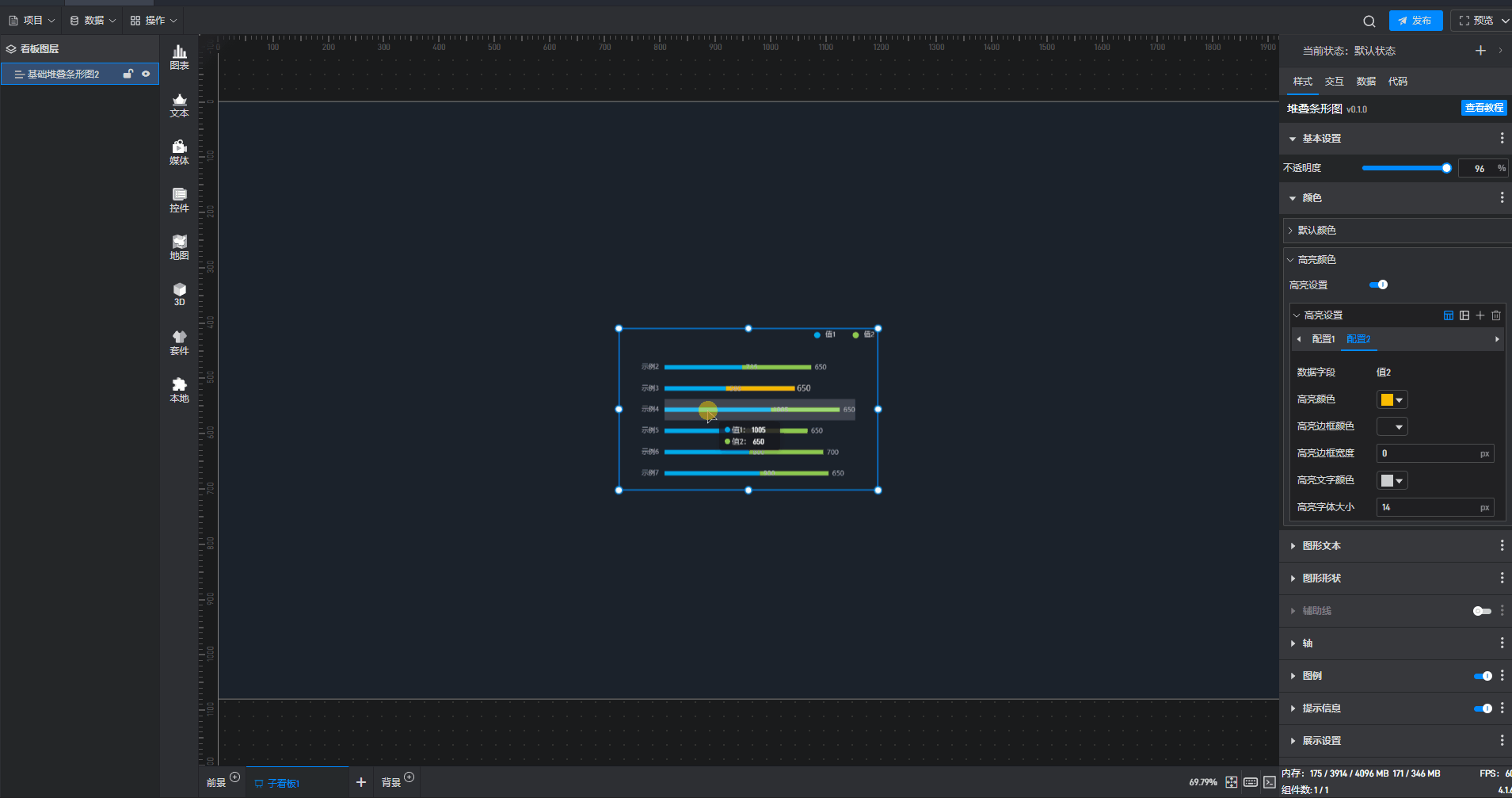Unlock the 基础堆叠条形图2 layer
Screen dimensions: 1512x798
pyautogui.click(x=128, y=74)
